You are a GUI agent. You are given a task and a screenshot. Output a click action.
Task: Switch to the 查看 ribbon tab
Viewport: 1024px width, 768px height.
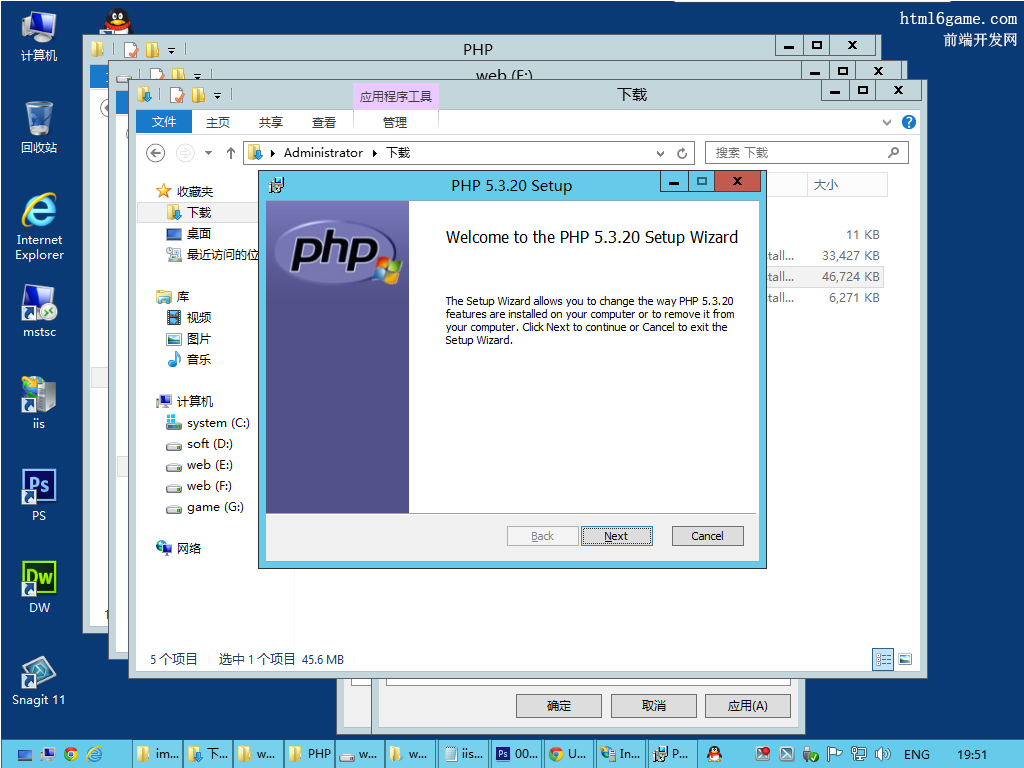coord(323,122)
